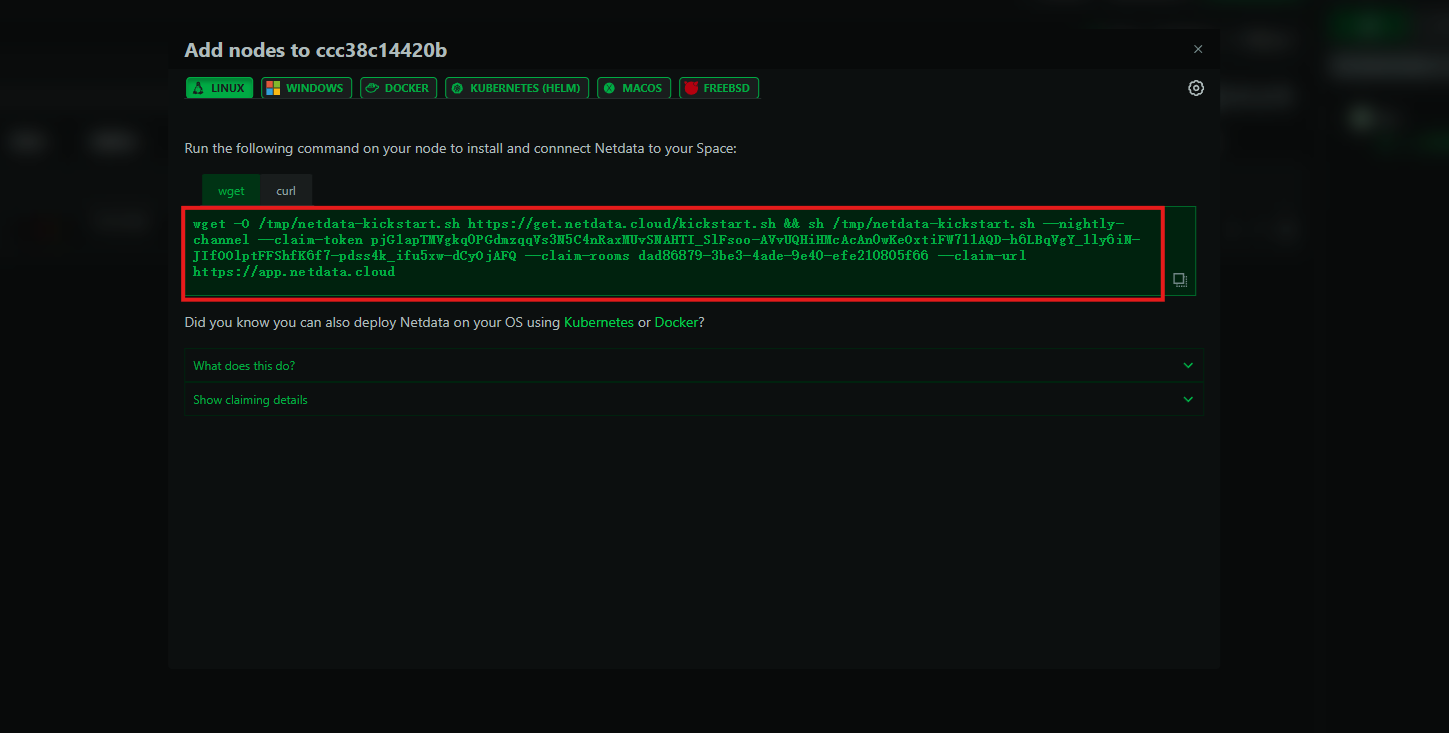Select the FreeBSD platform tab

pos(719,88)
